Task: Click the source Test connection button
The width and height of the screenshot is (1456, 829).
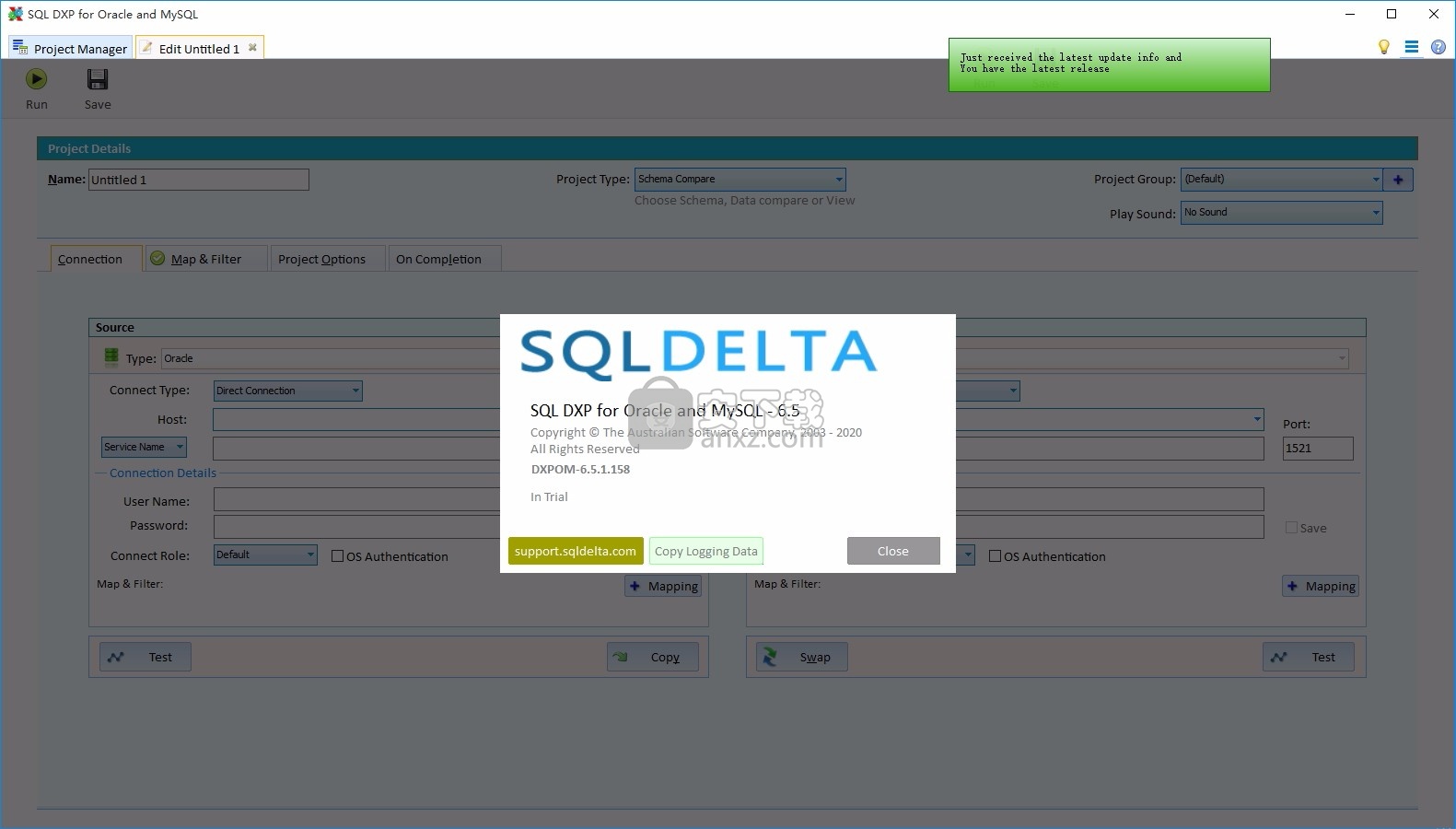Action: tap(146, 657)
